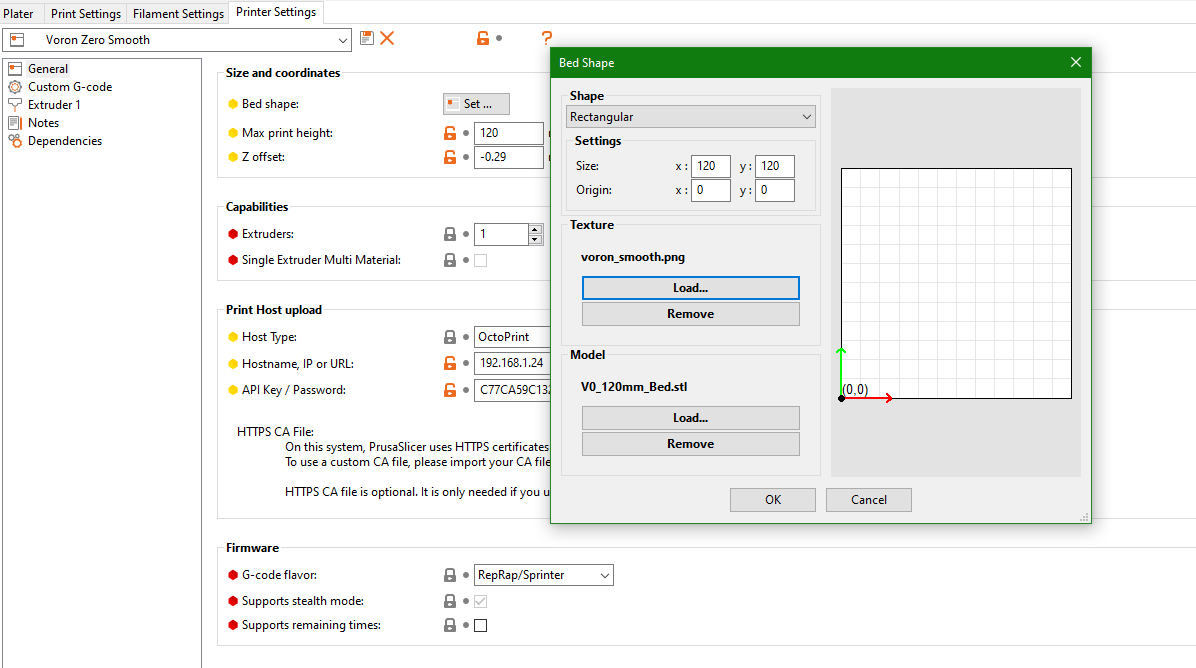Click the orange question mark help icon

(546, 38)
